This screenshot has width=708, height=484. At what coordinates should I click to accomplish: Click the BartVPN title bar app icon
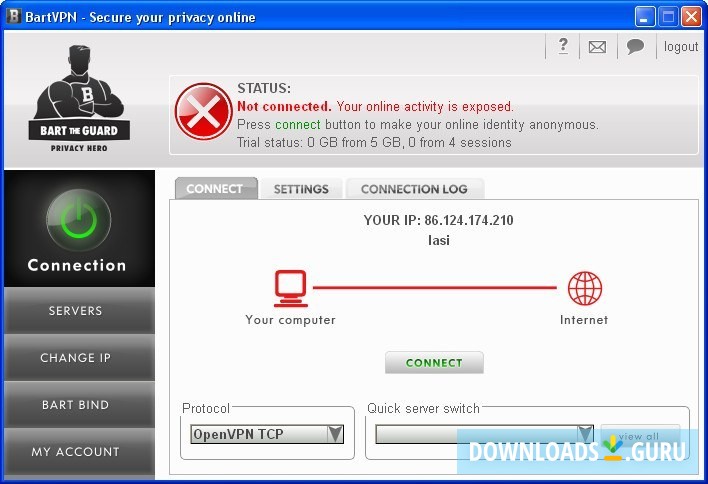pos(14,16)
